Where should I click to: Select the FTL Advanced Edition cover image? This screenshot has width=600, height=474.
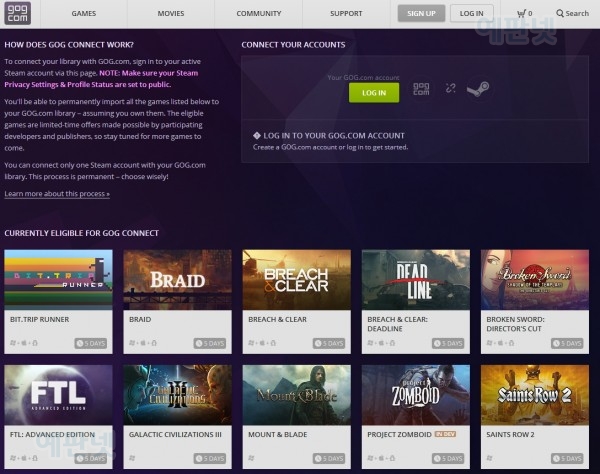tap(59, 395)
